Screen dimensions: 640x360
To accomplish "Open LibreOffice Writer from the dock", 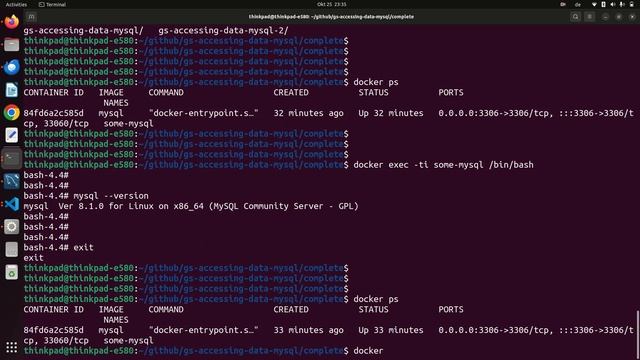I will (11, 90).
